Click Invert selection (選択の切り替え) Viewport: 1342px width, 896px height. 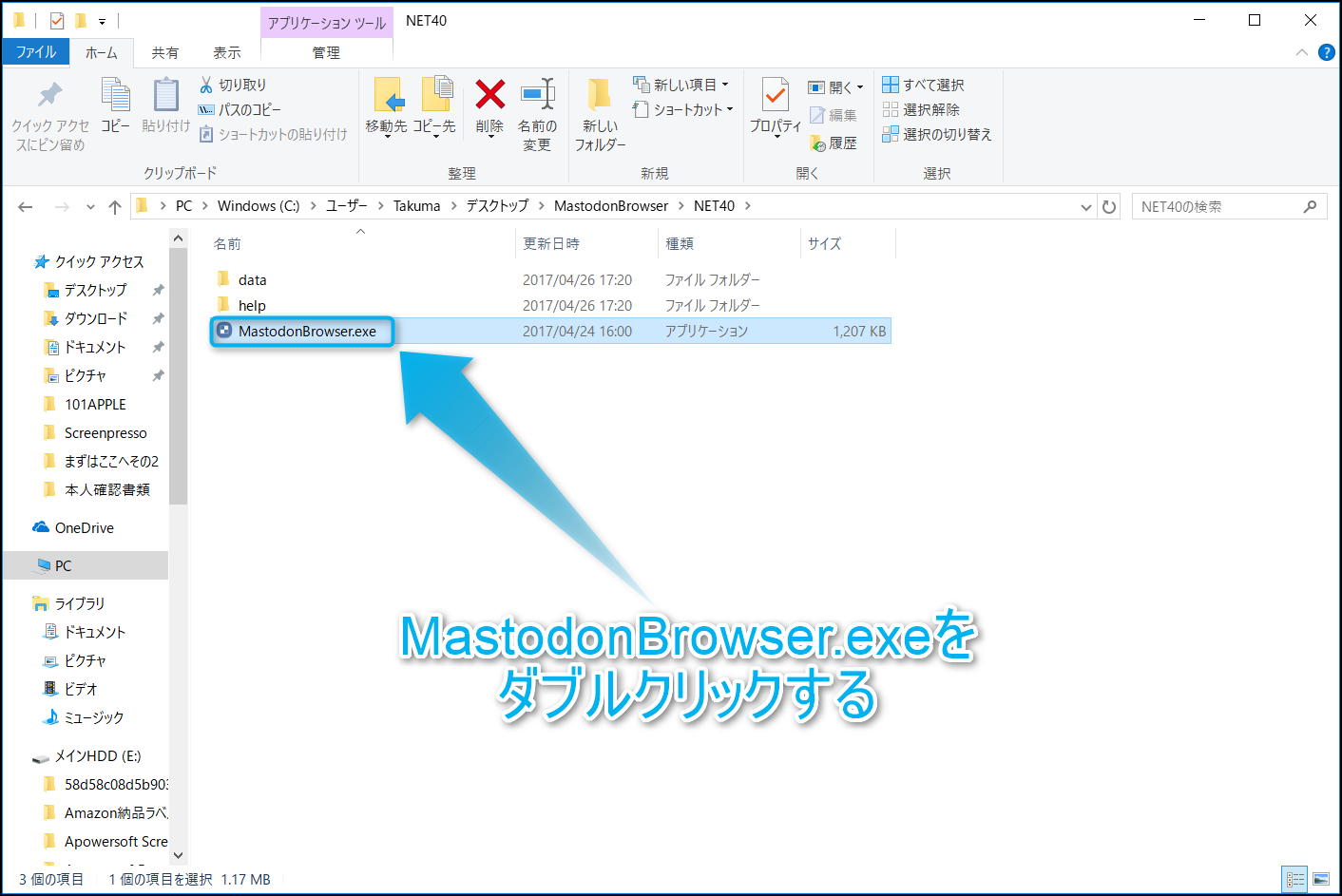(x=936, y=134)
